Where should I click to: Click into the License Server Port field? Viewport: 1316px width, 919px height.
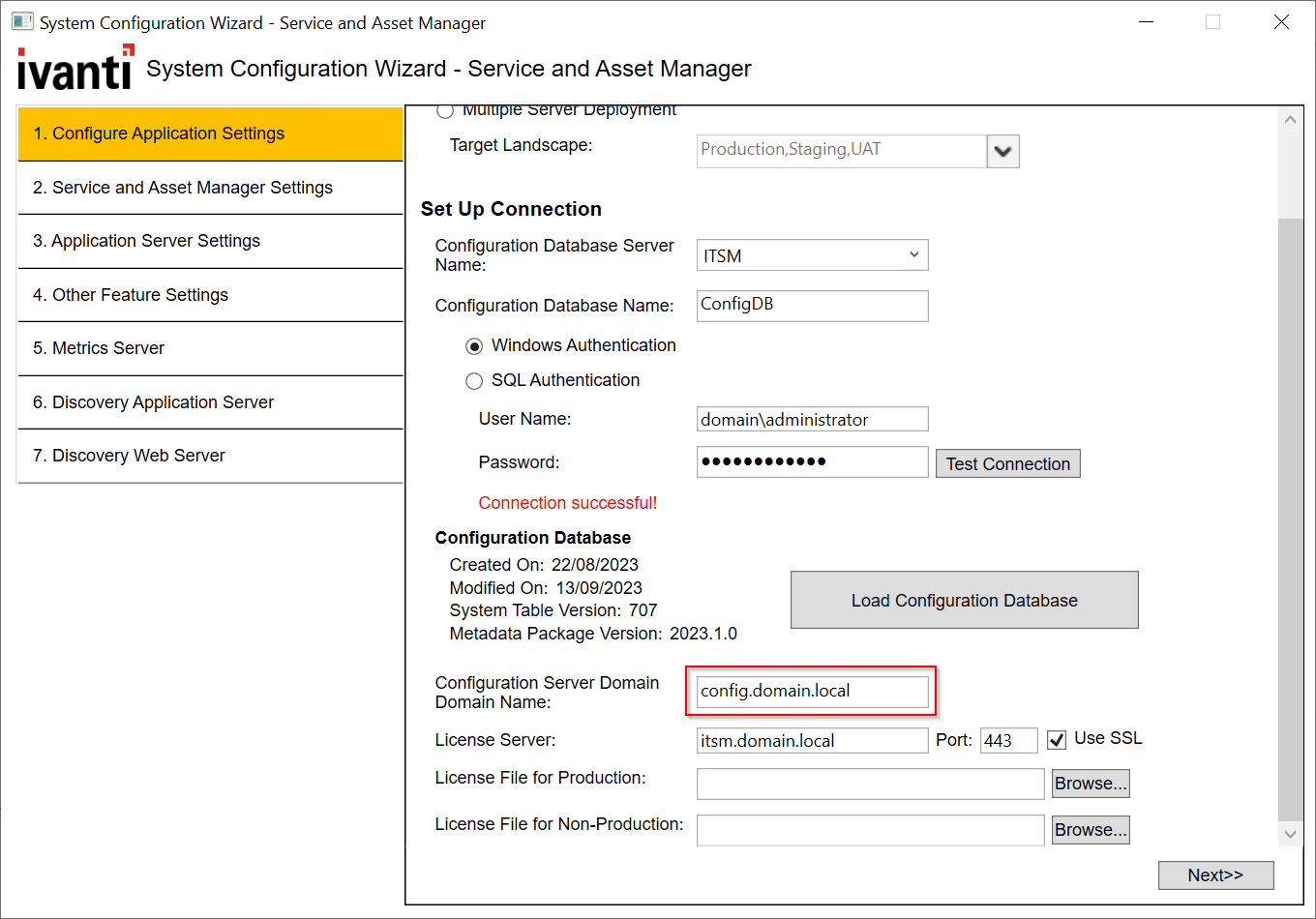coord(1008,741)
